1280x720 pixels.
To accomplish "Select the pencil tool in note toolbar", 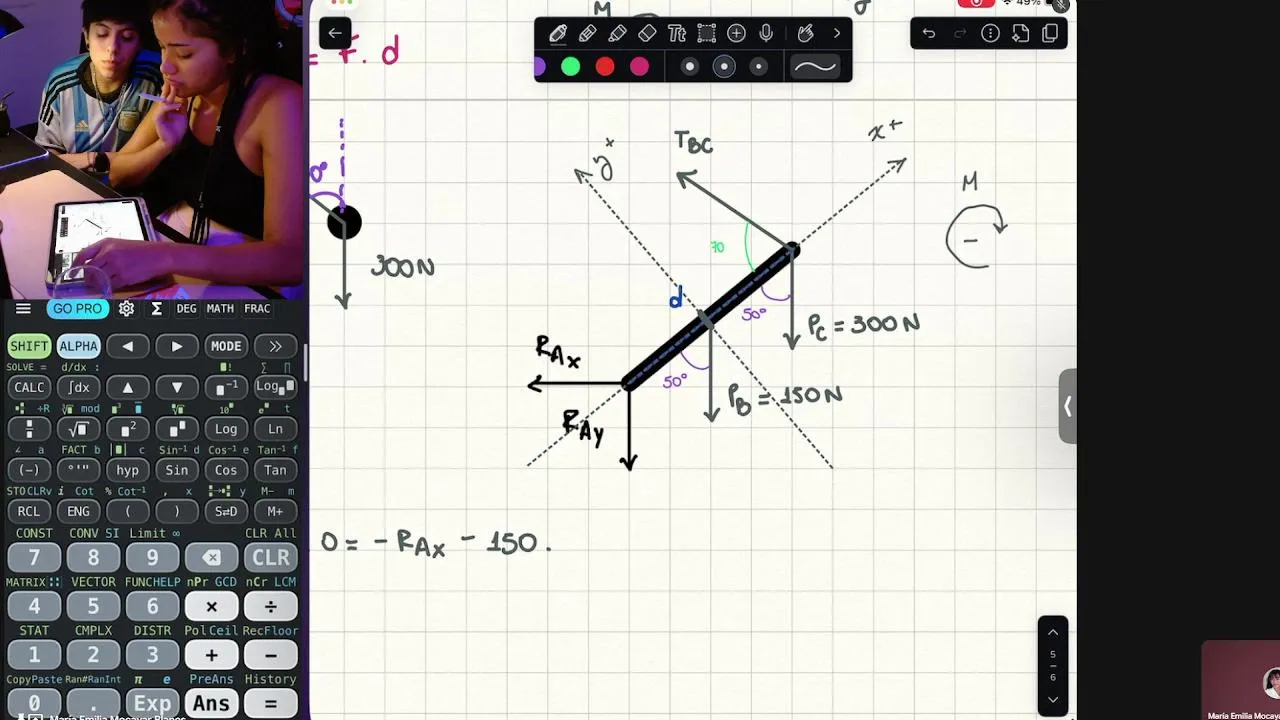I will pos(588,34).
